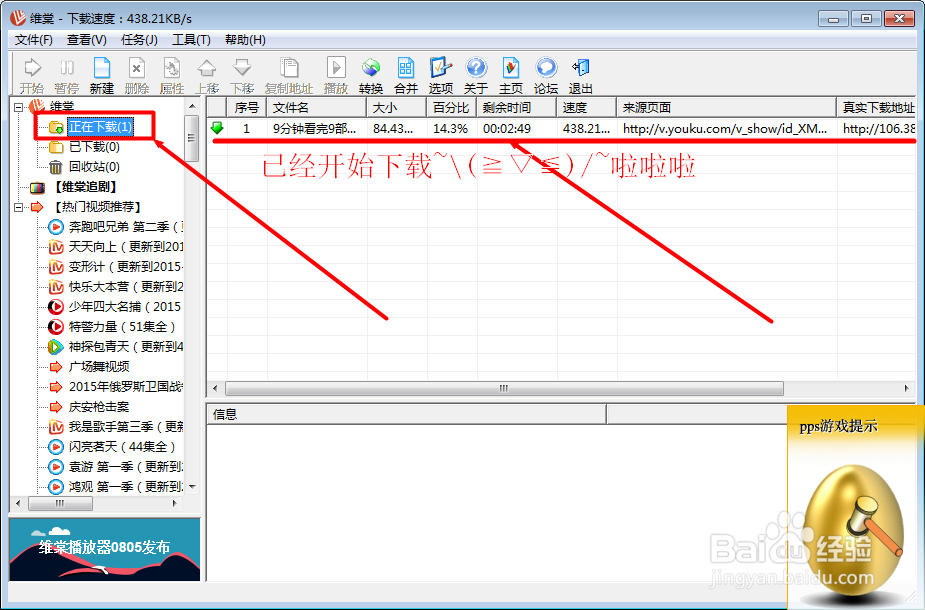Open the 任务(J) menu

[x=139, y=40]
